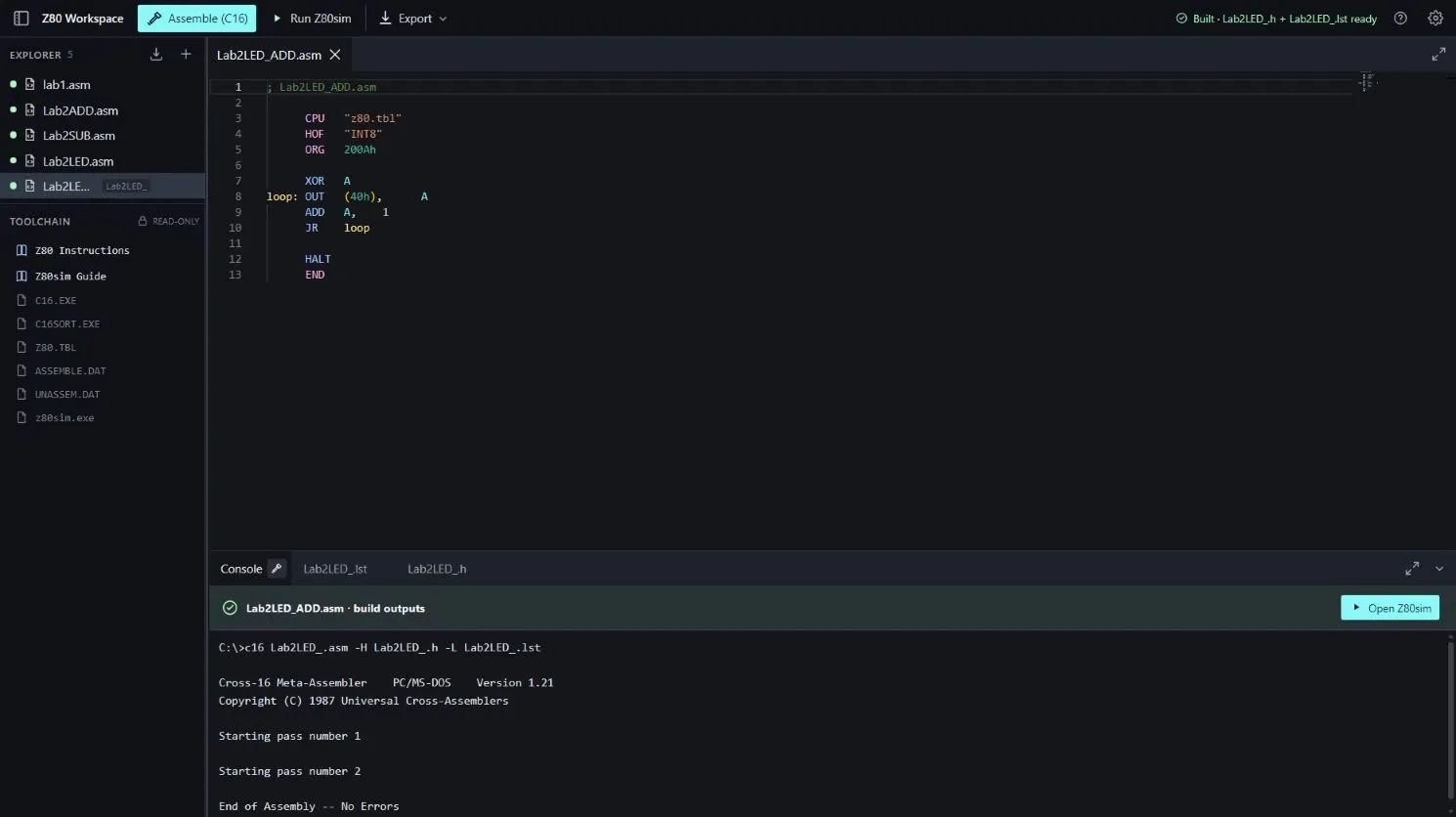Click editor minimap toggle icon
1456x817 pixels.
tap(1366, 81)
